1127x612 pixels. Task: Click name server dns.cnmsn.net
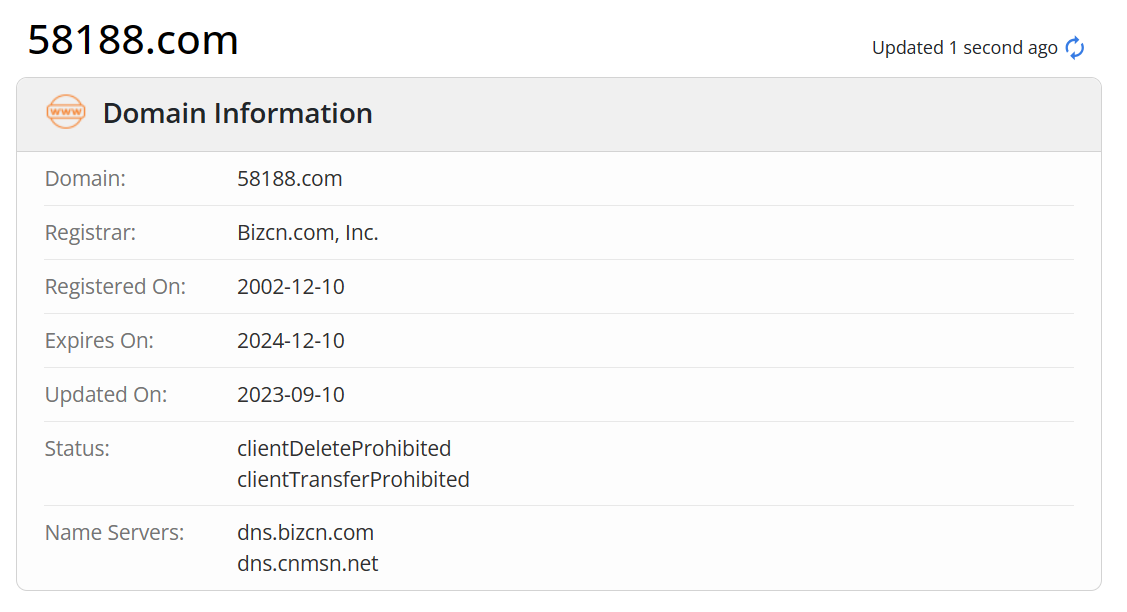308,563
